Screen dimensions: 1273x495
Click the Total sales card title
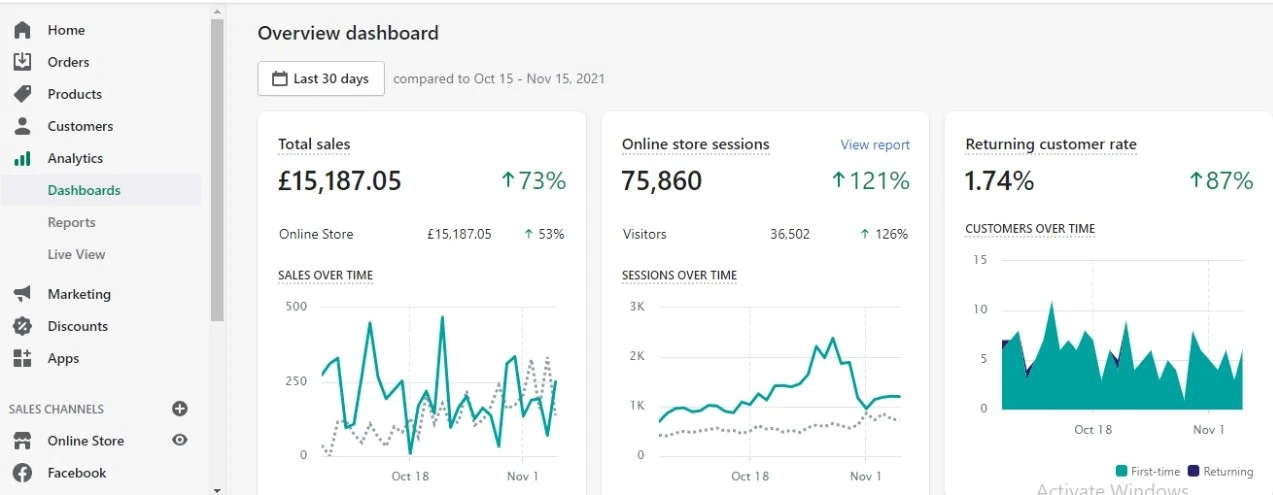pos(314,145)
